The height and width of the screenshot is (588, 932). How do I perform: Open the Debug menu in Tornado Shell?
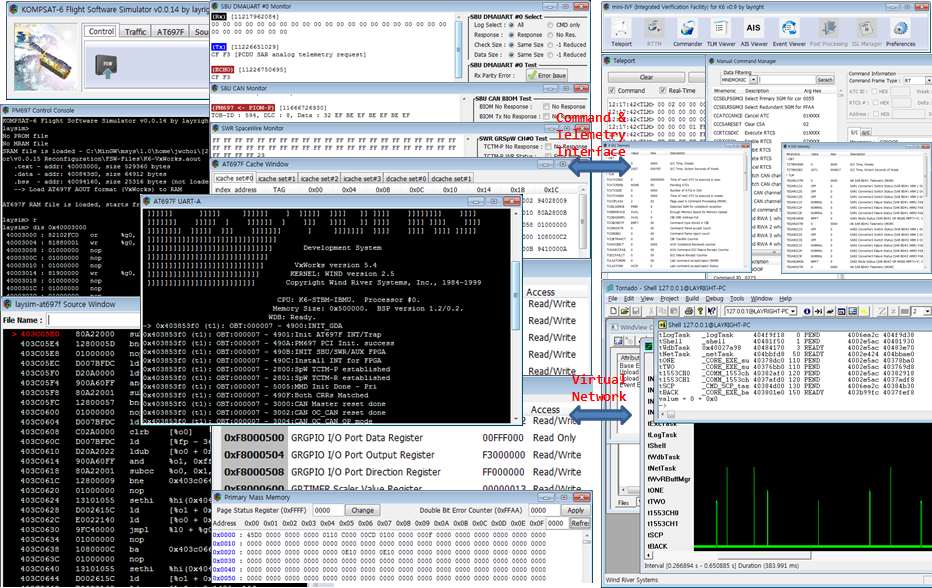715,299
